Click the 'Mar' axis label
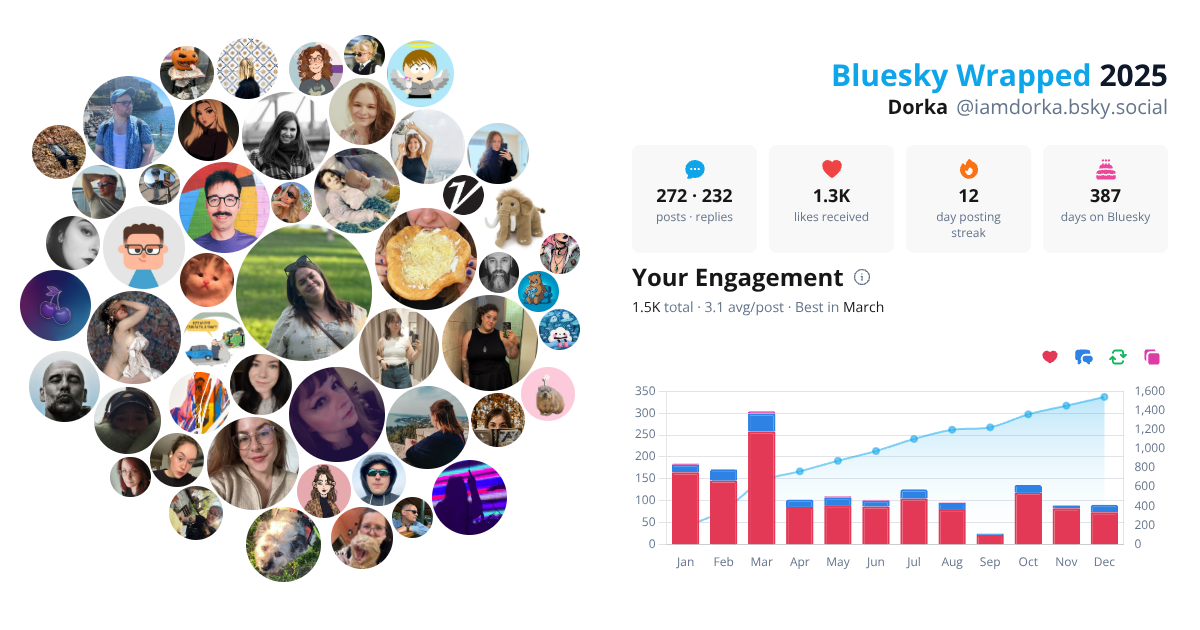Image resolution: width=1200 pixels, height=630 pixels. 761,562
